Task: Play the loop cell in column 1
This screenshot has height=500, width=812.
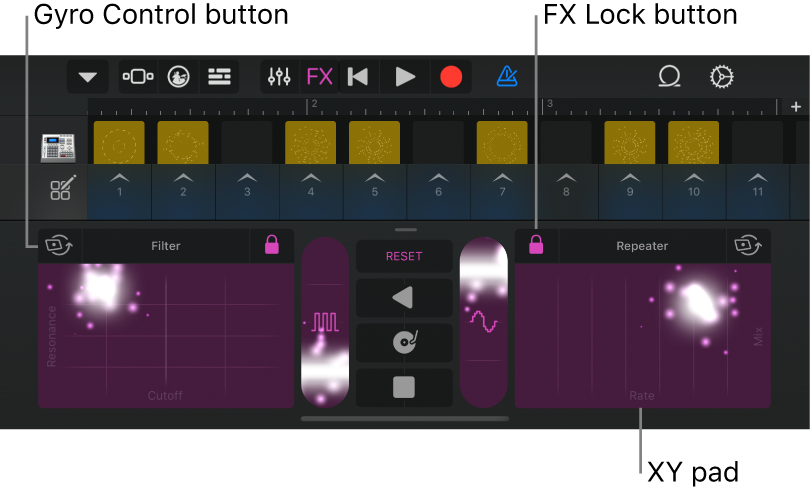Action: click(119, 143)
